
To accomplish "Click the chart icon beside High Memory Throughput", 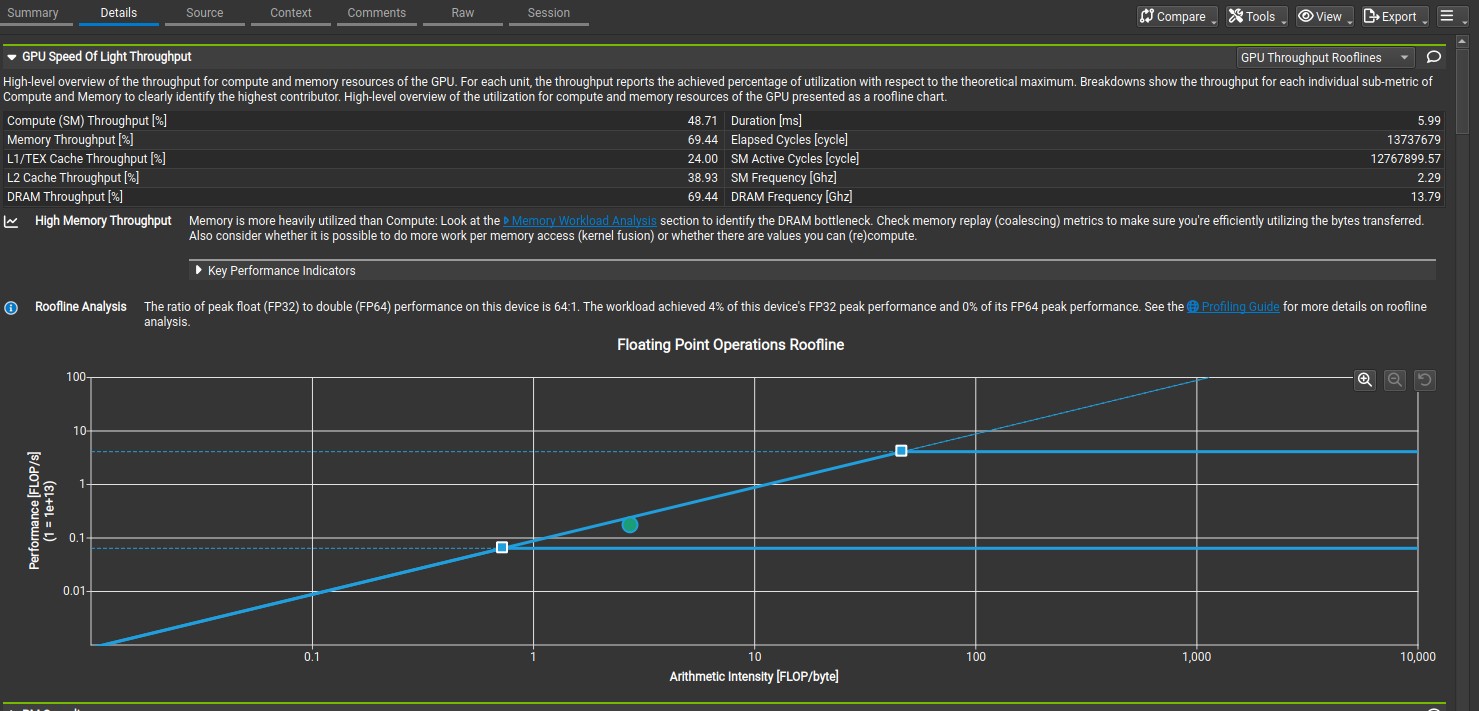I will (11, 221).
